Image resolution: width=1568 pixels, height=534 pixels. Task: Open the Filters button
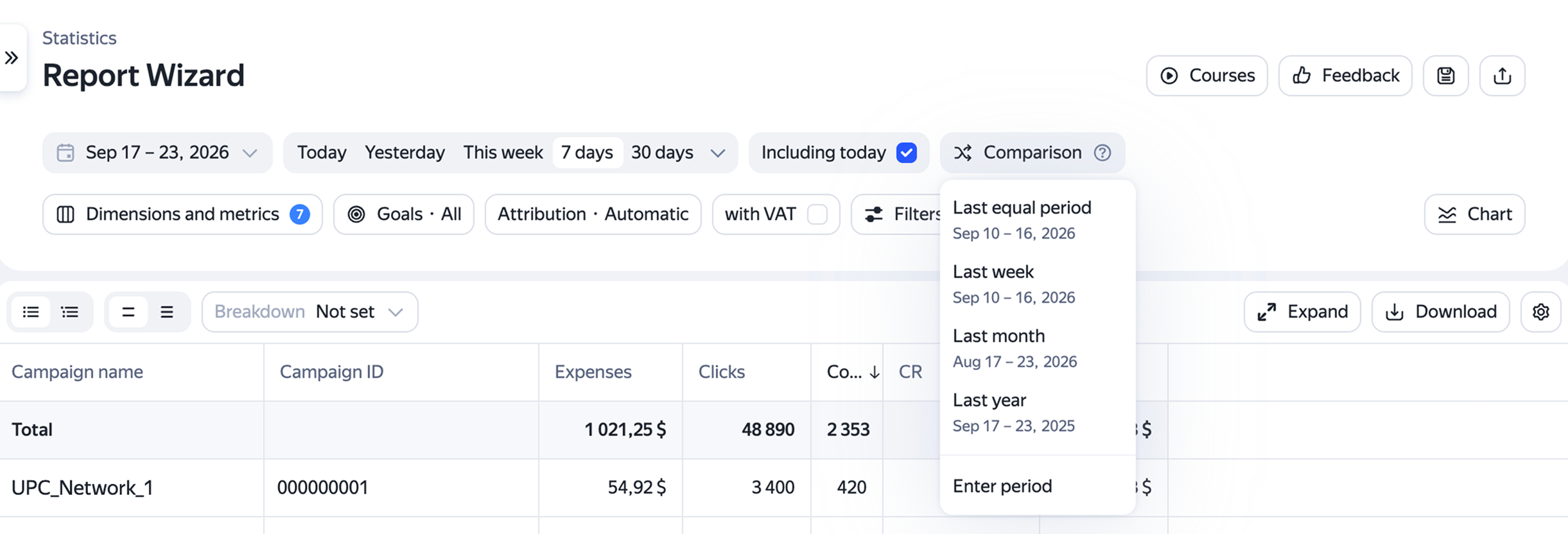pos(897,214)
